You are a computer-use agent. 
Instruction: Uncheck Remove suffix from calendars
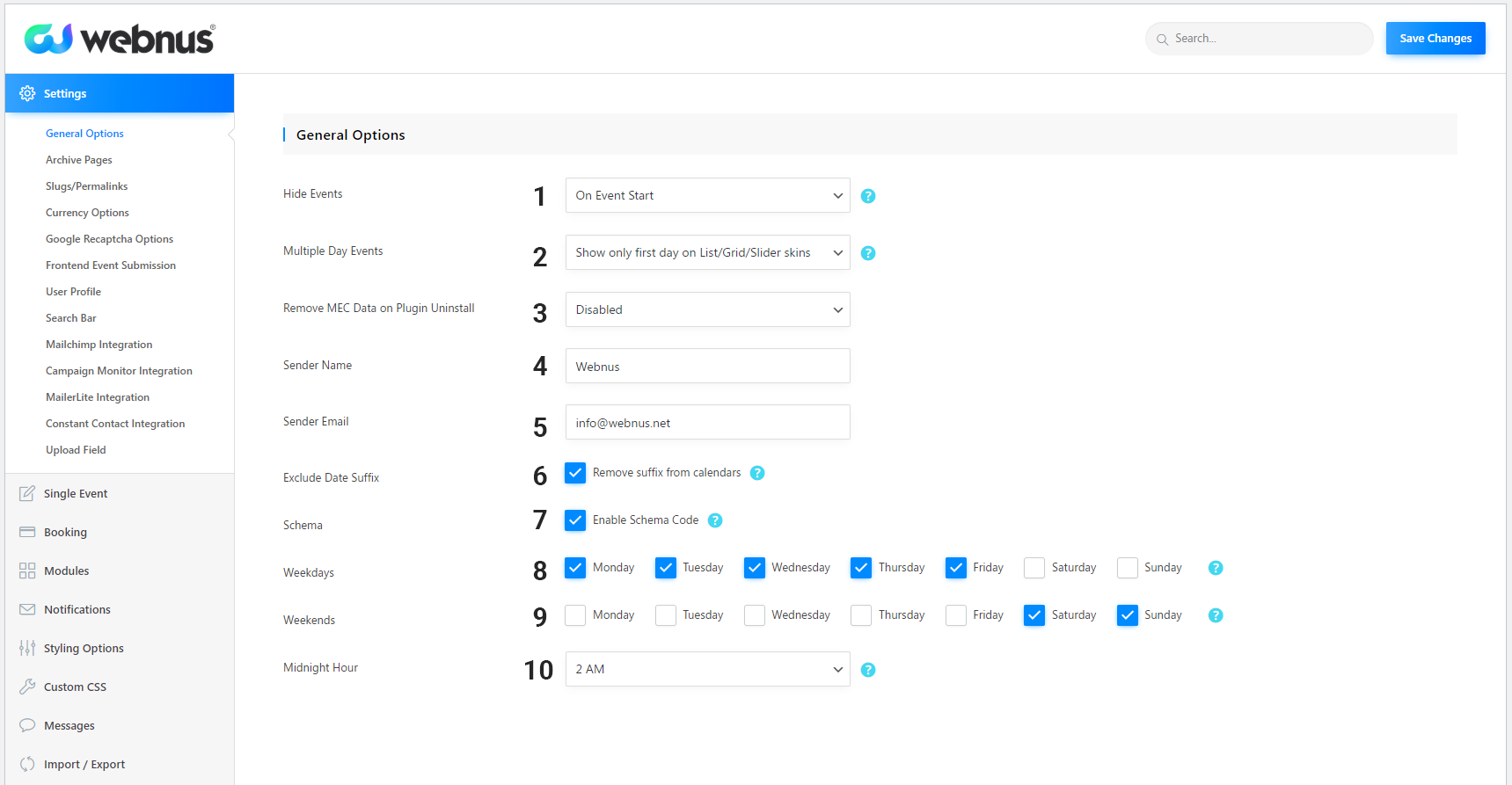point(575,473)
